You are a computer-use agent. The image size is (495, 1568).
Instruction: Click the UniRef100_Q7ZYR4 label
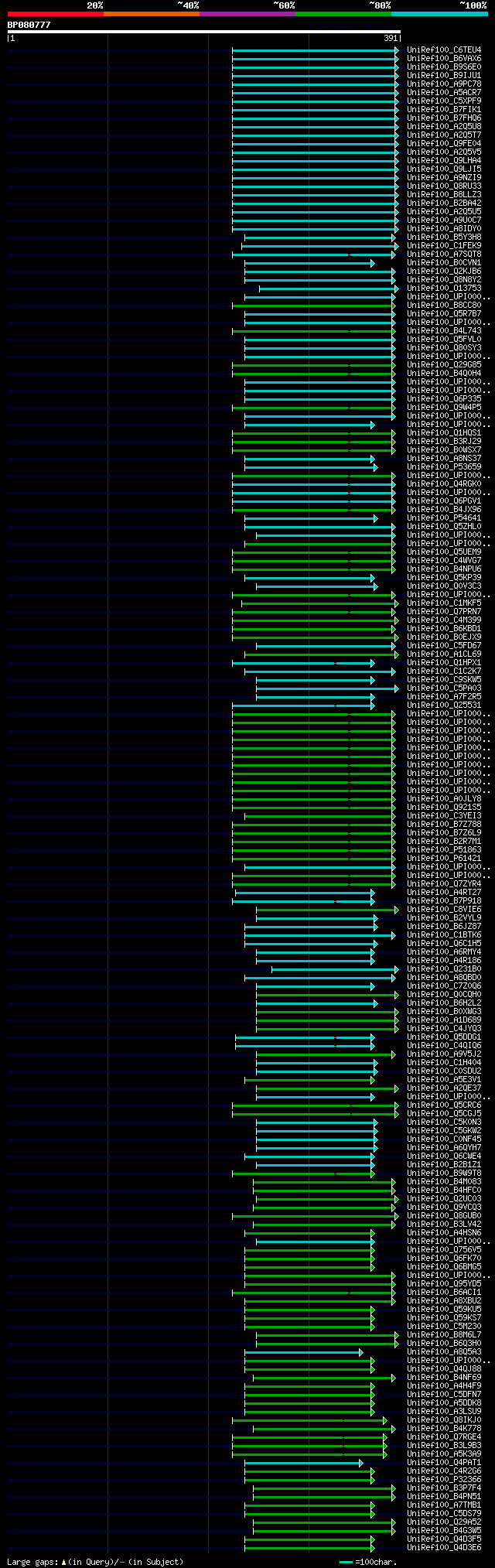[x=444, y=884]
